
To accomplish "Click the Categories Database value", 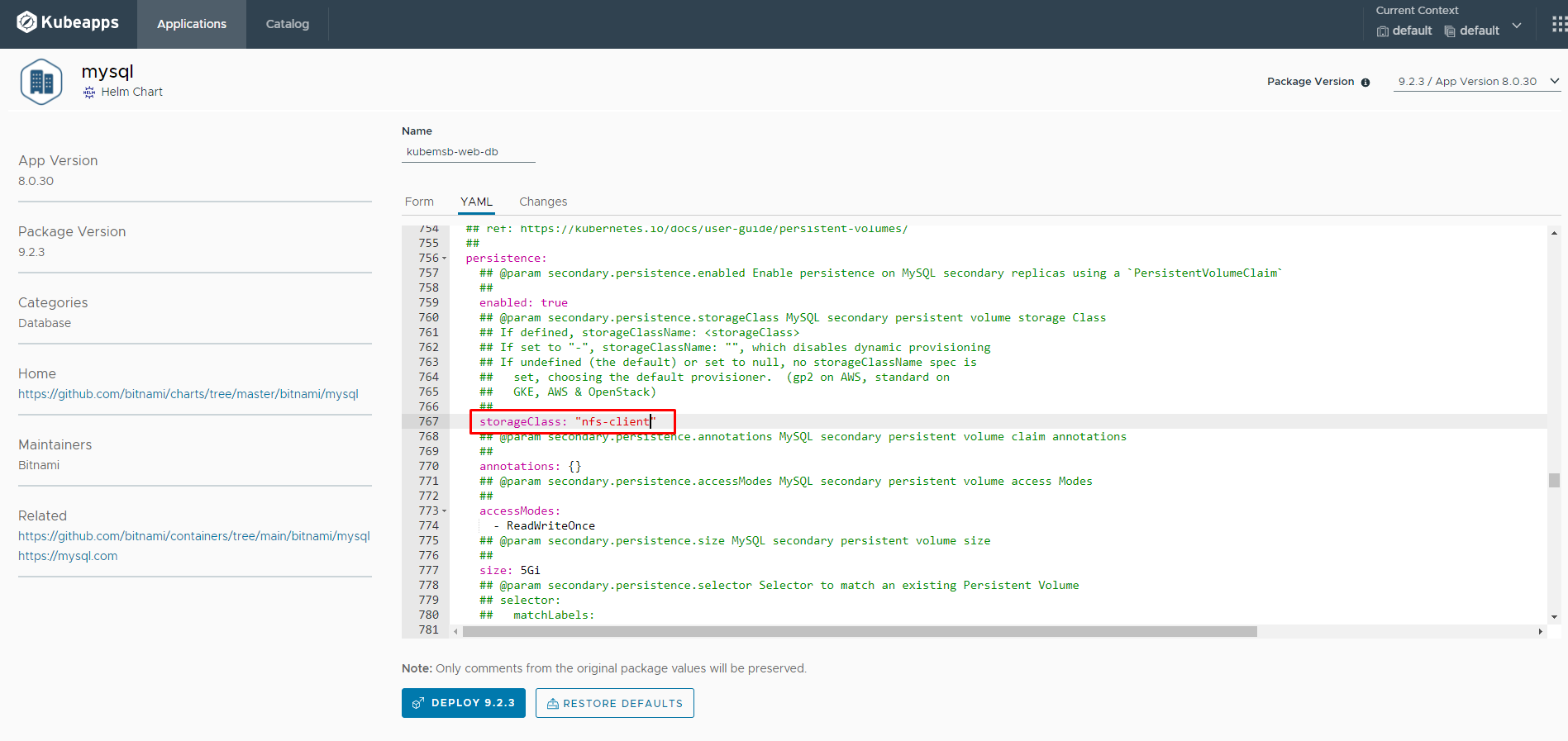I will 45,323.
